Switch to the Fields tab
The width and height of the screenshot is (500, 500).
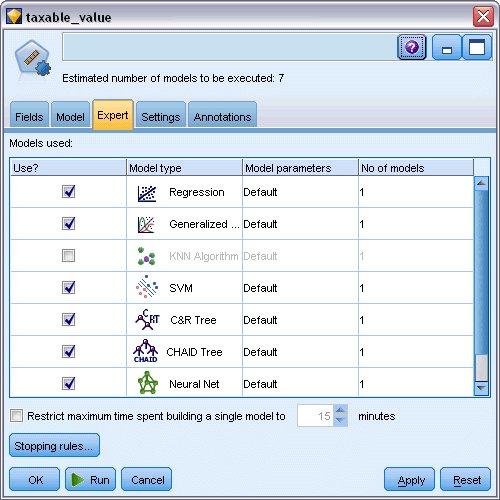(29, 115)
